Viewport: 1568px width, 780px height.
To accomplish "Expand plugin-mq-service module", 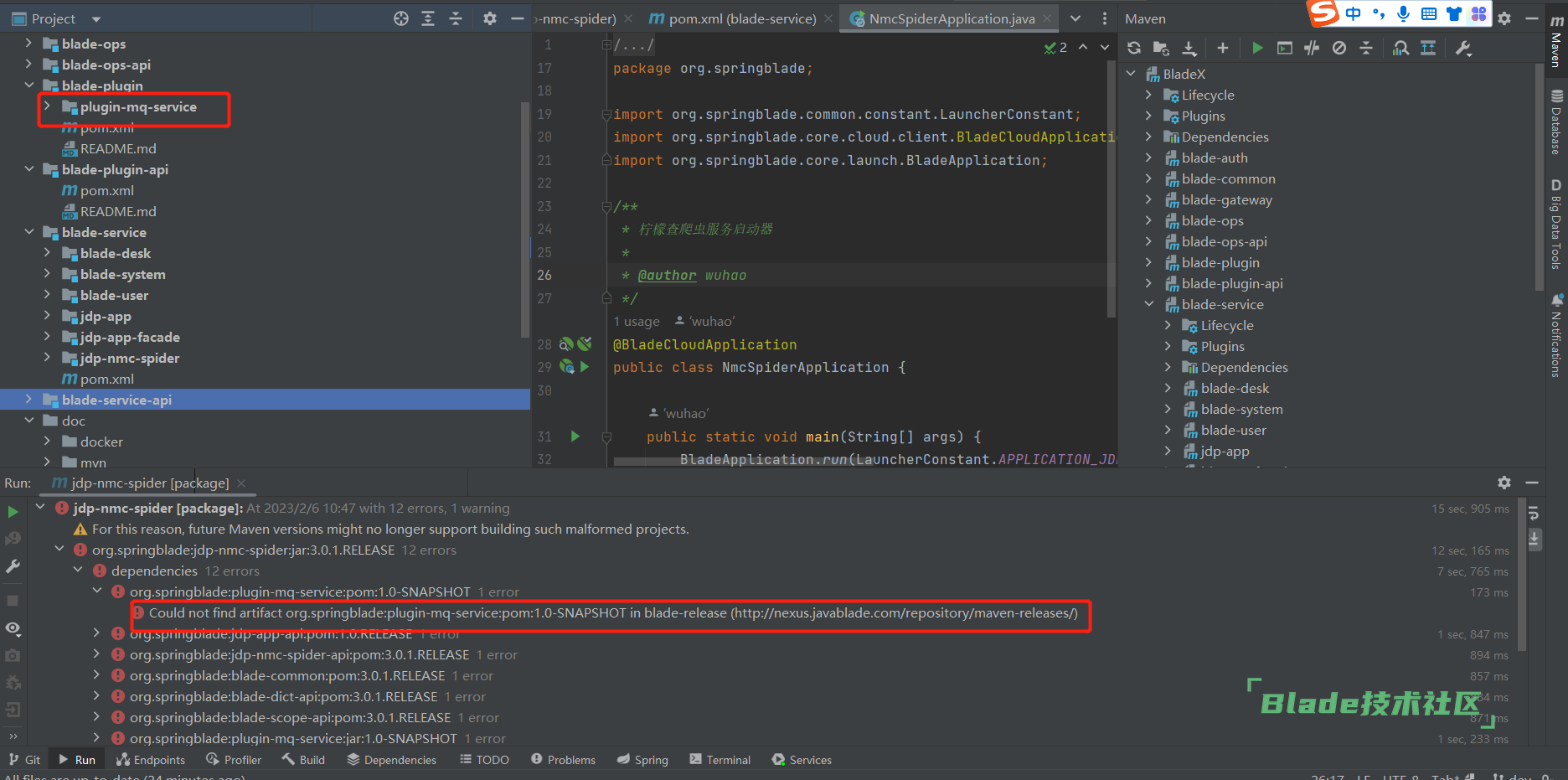I will click(x=48, y=106).
